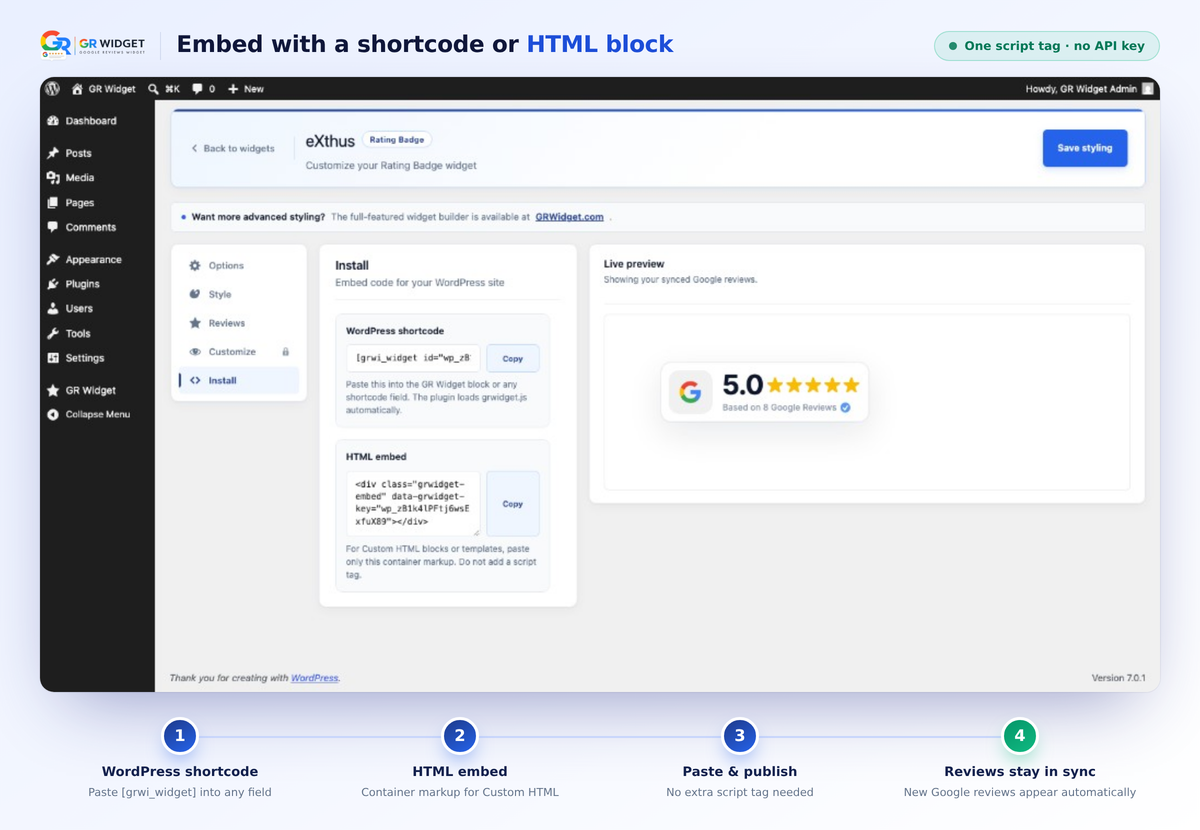Click the Live preview heading
Image resolution: width=1200 pixels, height=830 pixels.
coord(634,264)
